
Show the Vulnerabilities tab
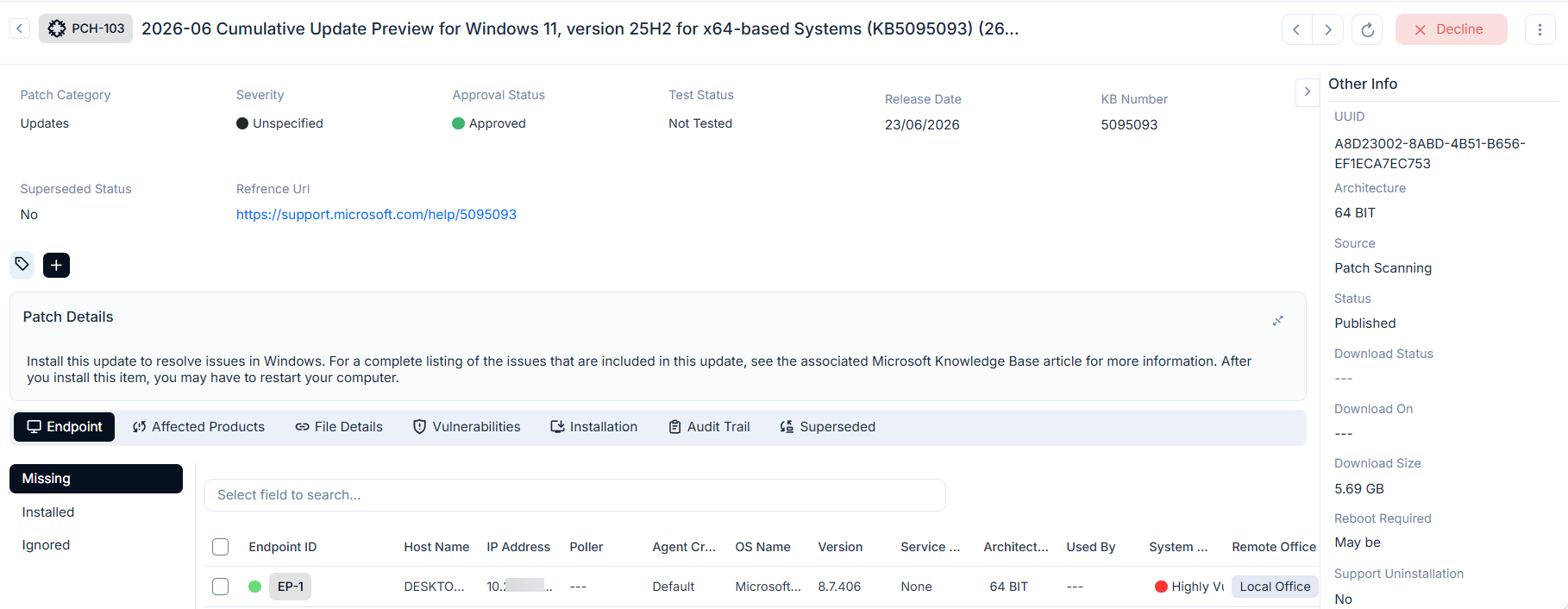point(467,427)
